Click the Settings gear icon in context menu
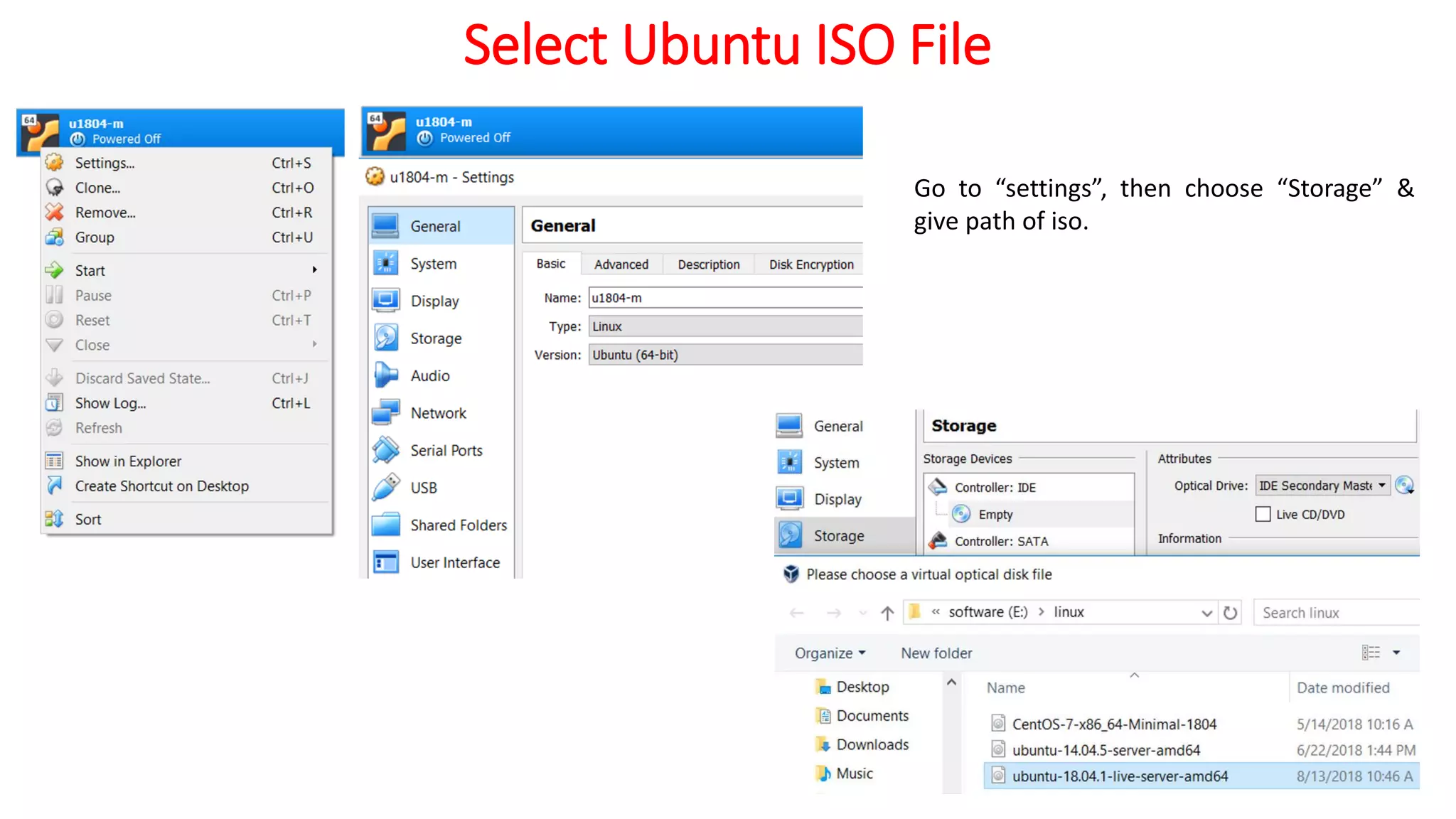 point(55,163)
